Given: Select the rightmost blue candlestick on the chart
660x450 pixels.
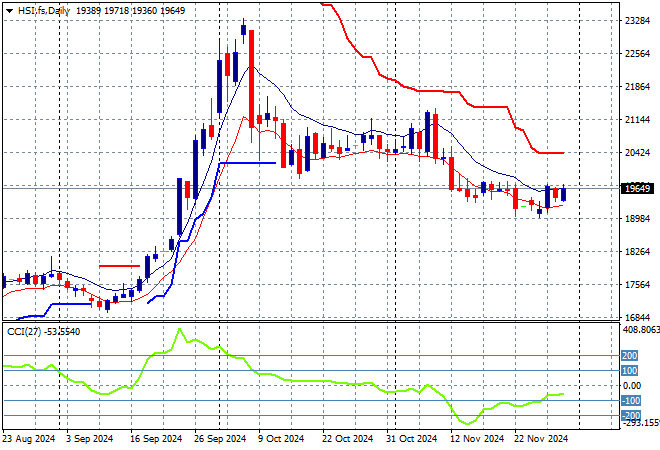Looking at the screenshot, I should pos(563,194).
